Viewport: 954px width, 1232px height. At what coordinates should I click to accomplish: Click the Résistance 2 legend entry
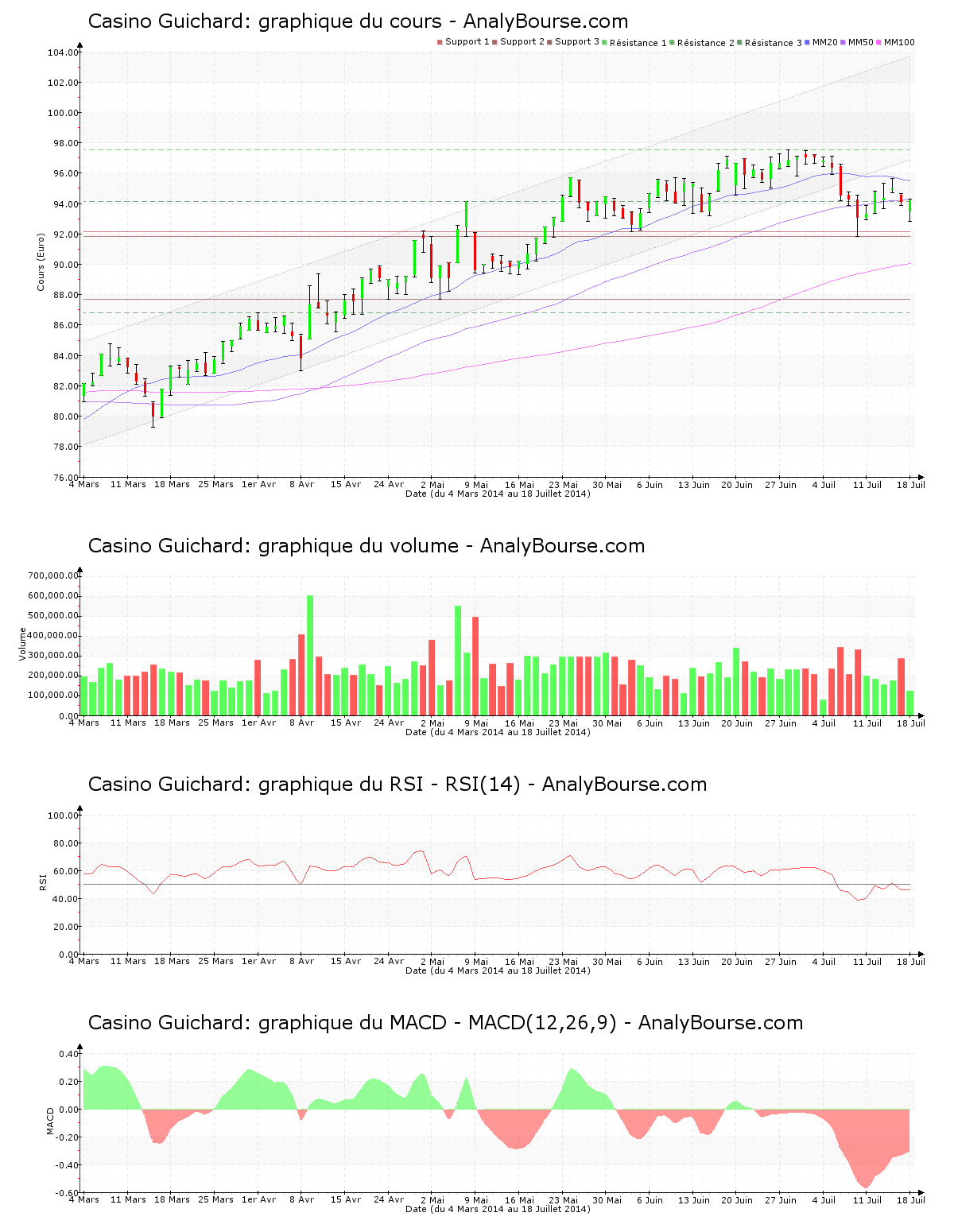(x=702, y=42)
